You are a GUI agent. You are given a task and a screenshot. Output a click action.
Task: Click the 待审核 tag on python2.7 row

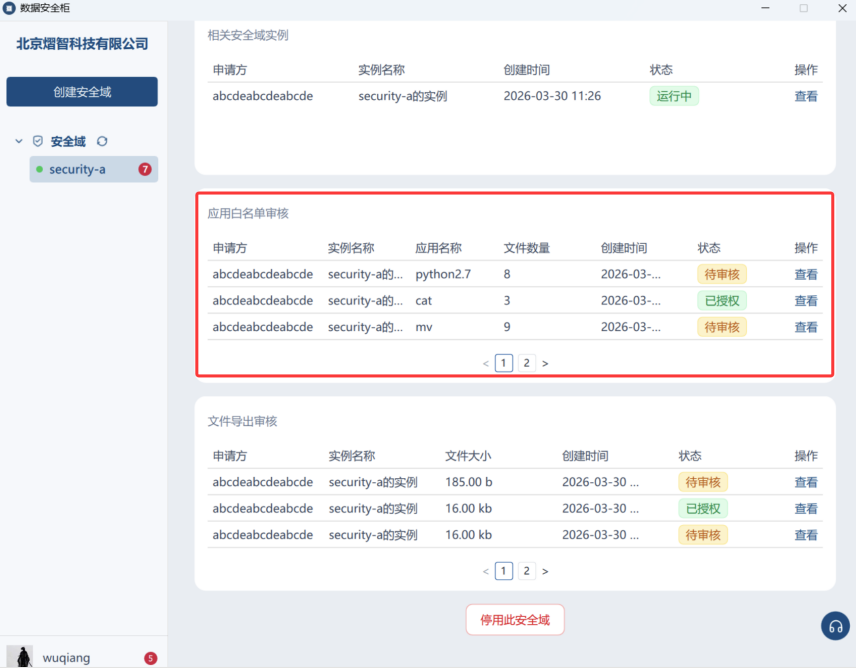click(x=722, y=274)
